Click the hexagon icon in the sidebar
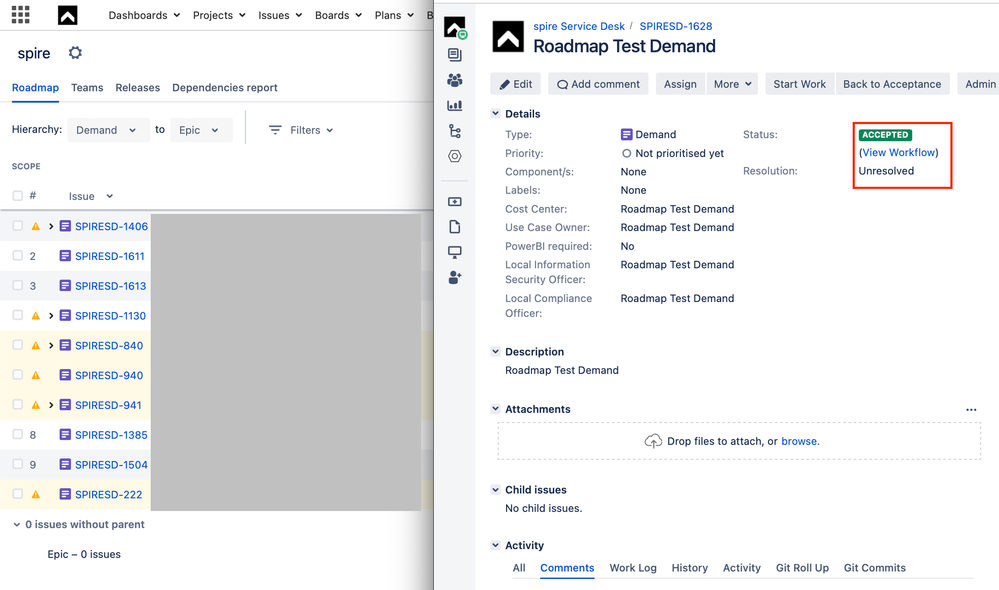This screenshot has height=590, width=999. point(455,156)
